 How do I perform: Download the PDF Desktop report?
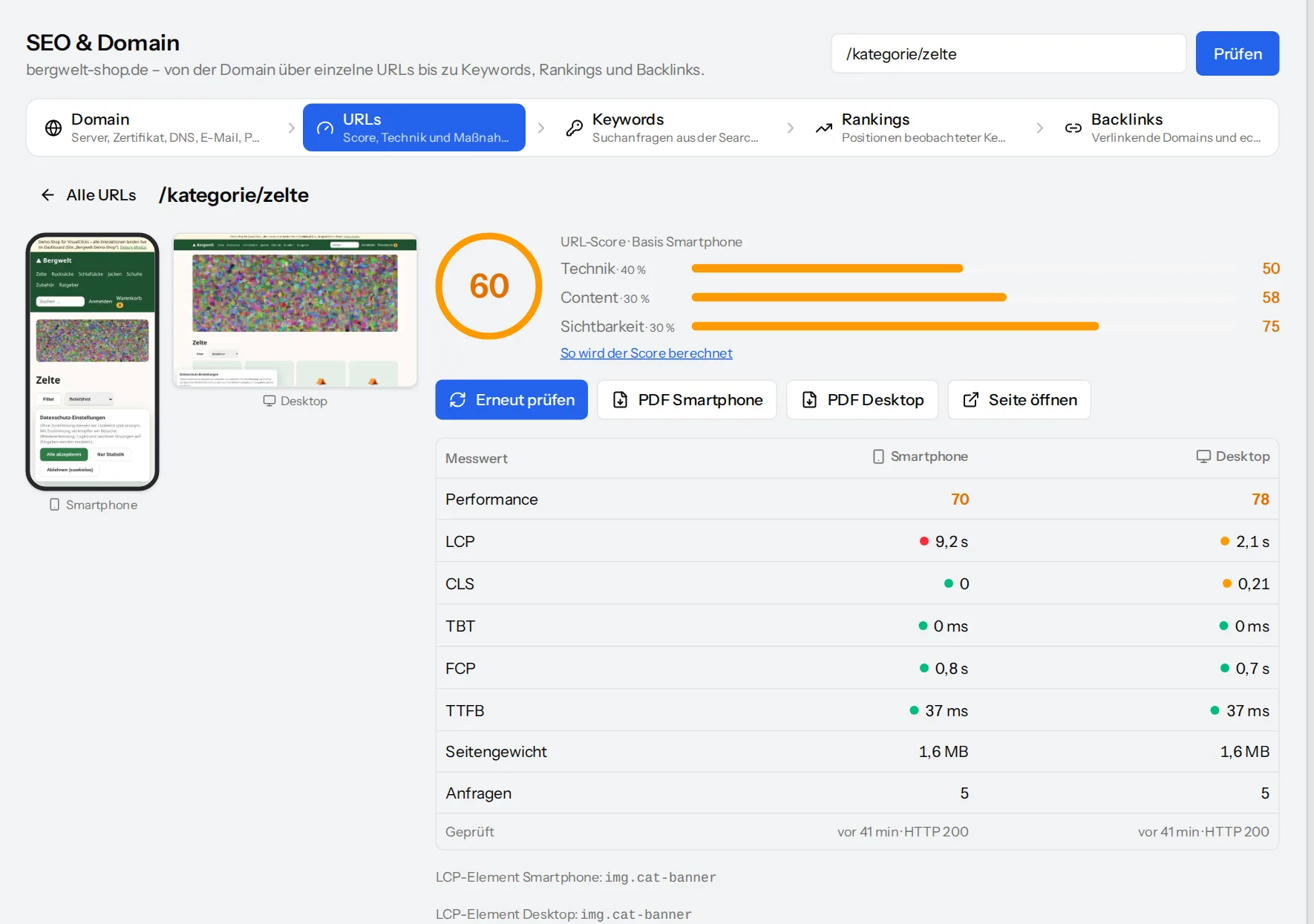(862, 400)
